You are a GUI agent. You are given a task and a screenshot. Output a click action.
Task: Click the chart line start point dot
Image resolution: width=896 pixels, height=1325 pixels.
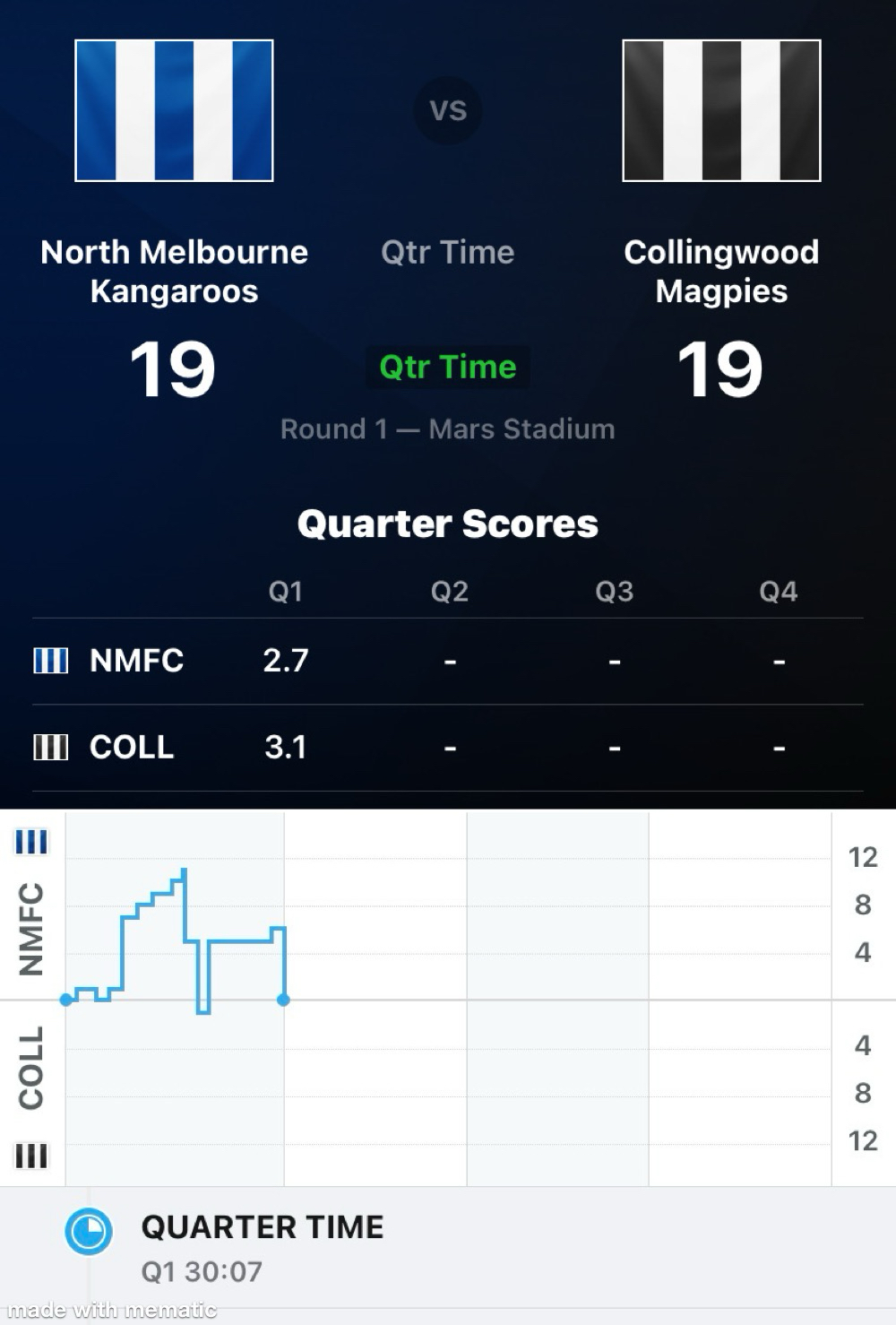[x=66, y=1000]
